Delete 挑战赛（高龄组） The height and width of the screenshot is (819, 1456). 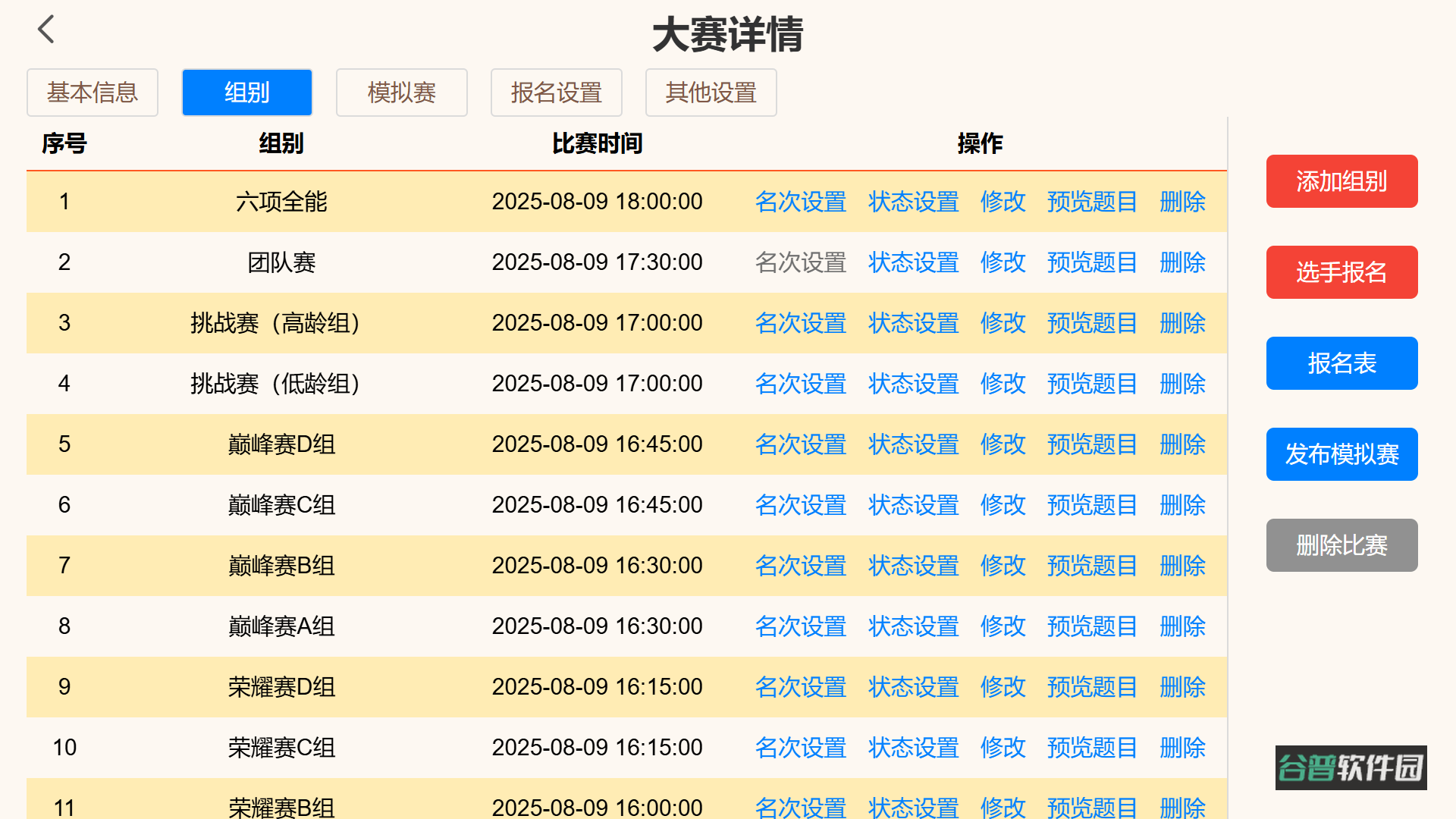pos(1182,323)
